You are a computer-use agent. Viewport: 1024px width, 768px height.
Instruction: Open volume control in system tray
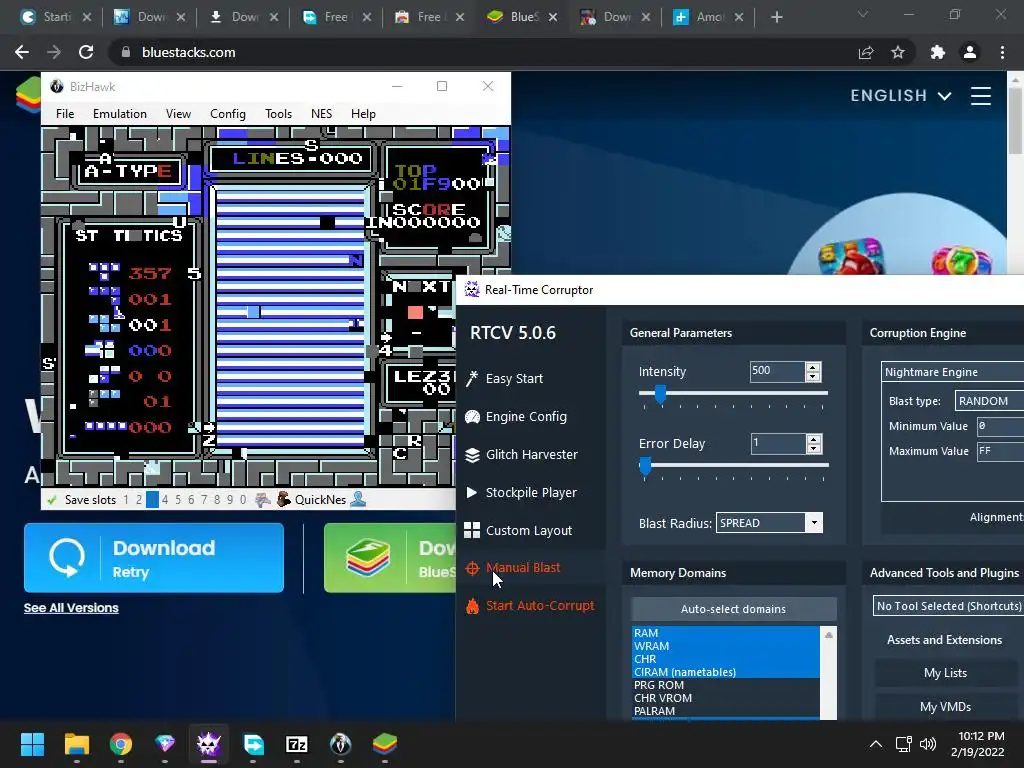(x=927, y=744)
